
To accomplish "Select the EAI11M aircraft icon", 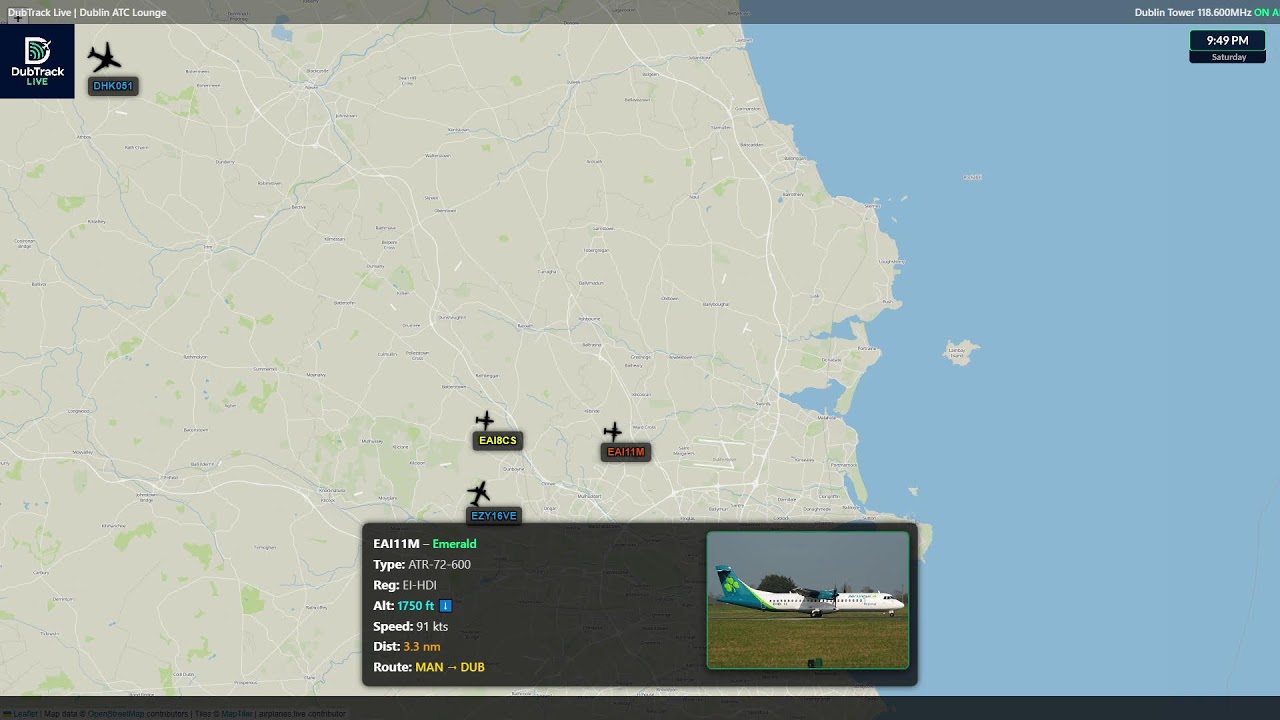I will coord(613,432).
